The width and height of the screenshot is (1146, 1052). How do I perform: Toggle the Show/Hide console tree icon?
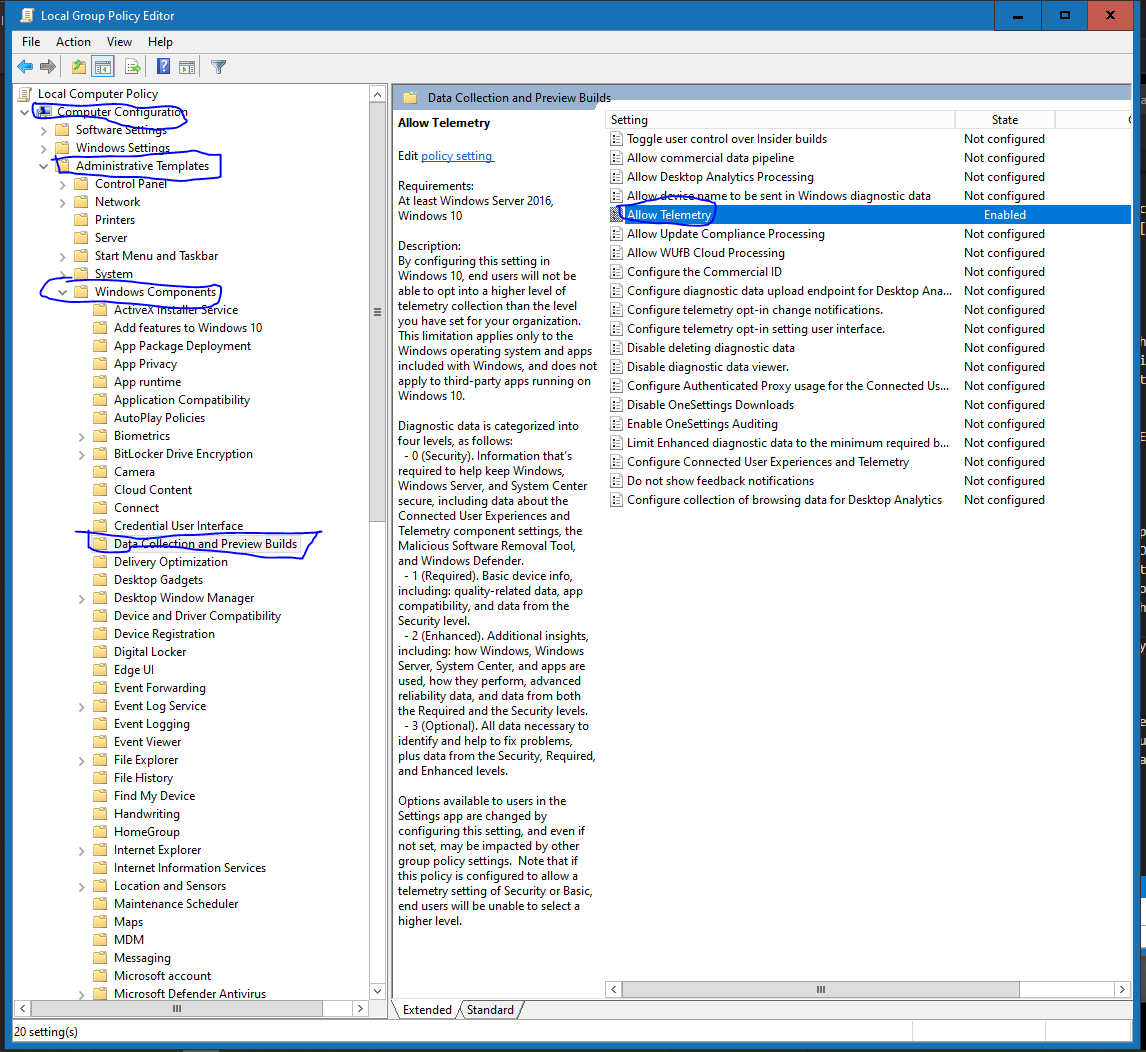pyautogui.click(x=103, y=67)
